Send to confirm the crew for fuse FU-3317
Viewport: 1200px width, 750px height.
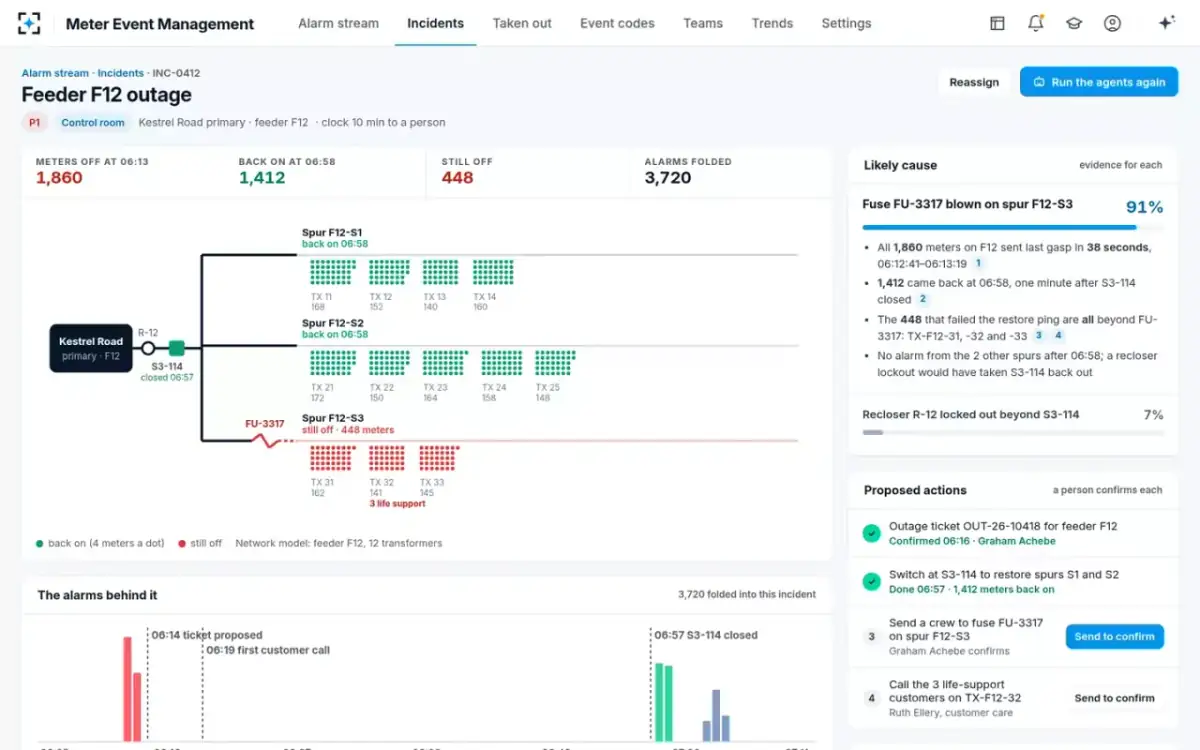(1114, 636)
